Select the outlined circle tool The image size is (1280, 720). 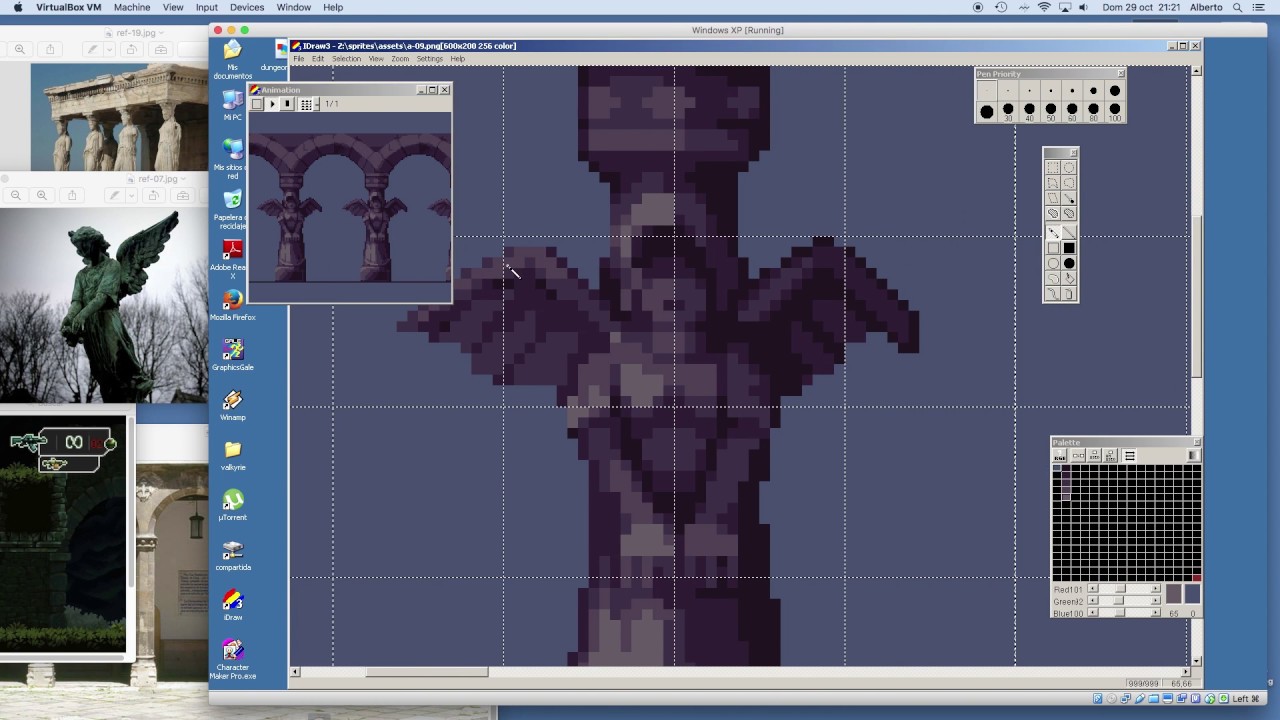(x=1053, y=263)
